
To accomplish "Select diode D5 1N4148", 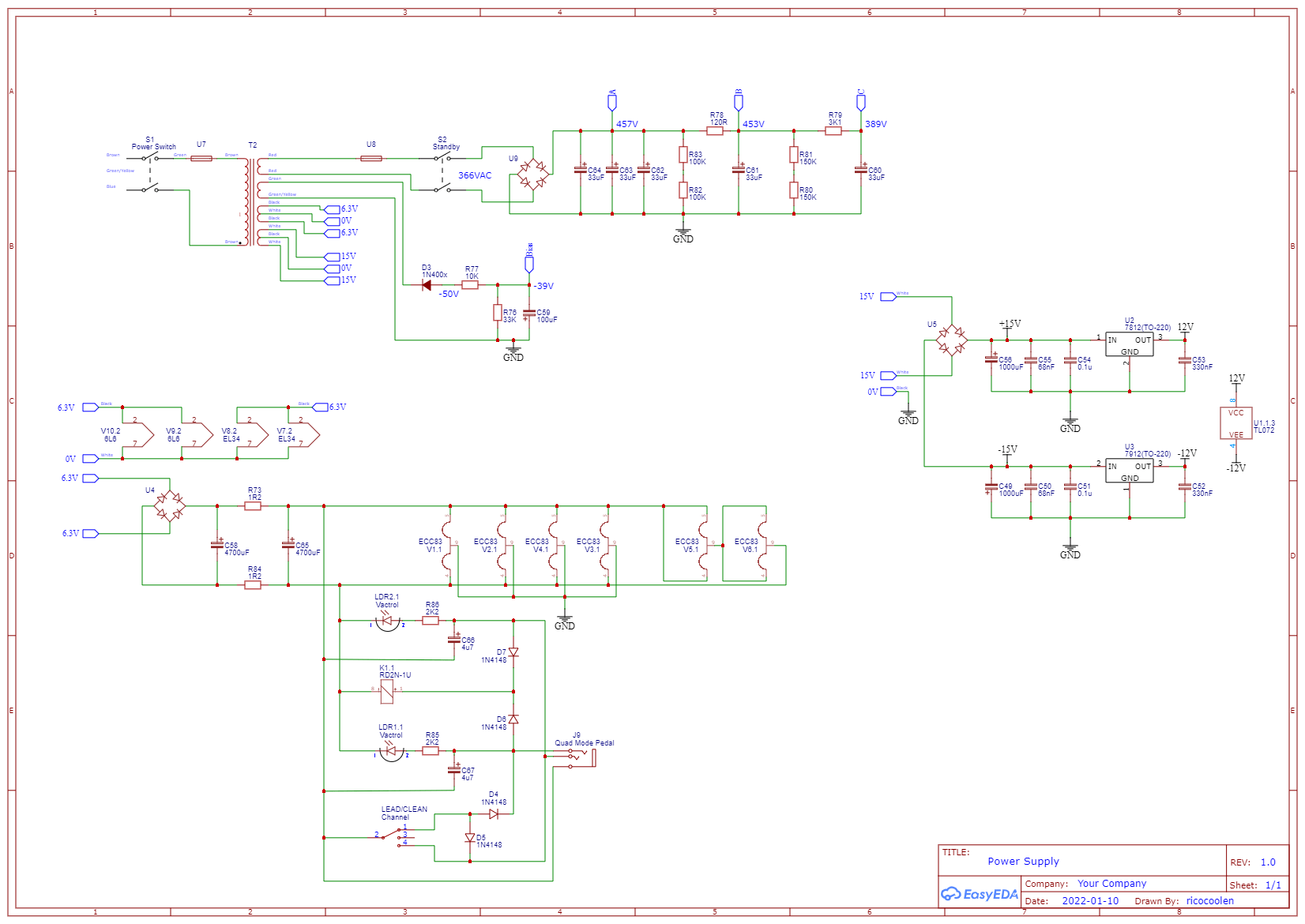I will point(470,838).
